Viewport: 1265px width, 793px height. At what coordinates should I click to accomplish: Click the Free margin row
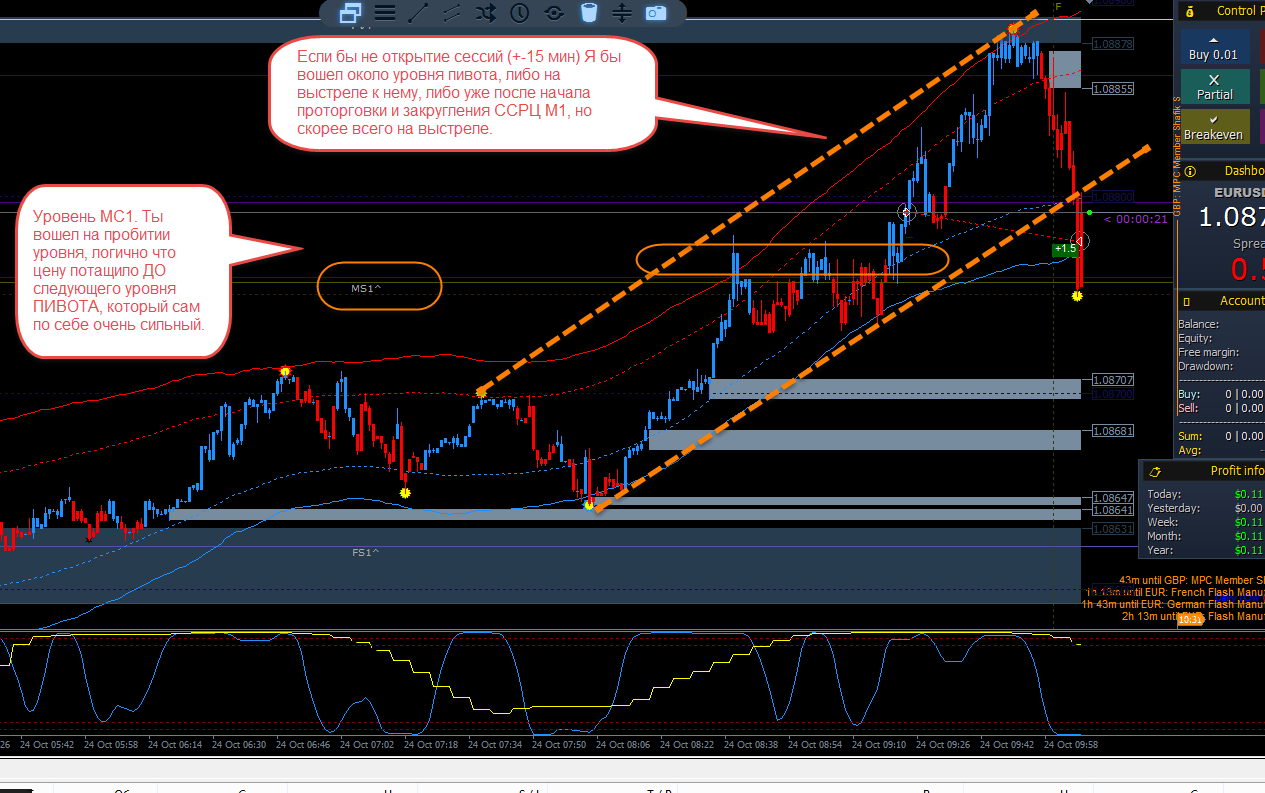[1220, 352]
